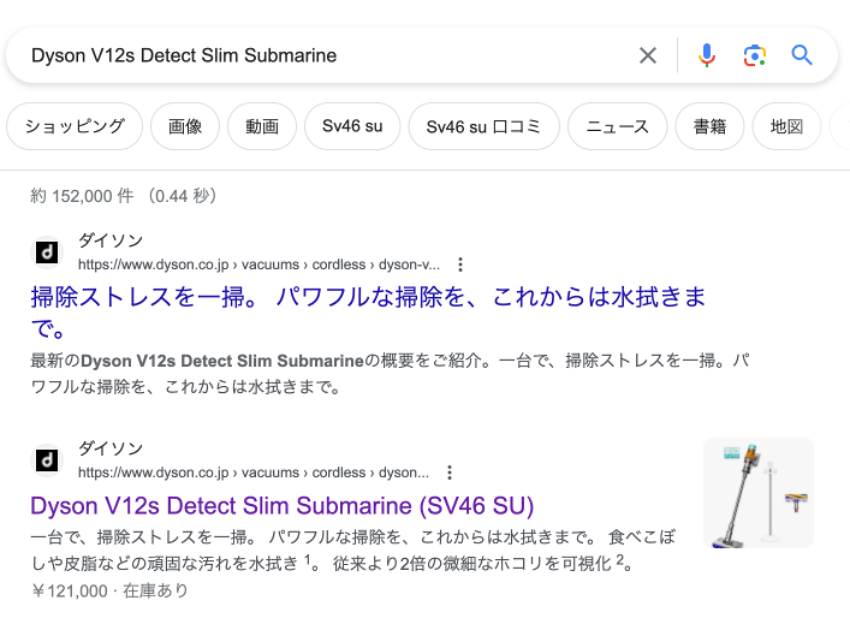Select the Sv46 su suggestion chip

pyautogui.click(x=352, y=127)
